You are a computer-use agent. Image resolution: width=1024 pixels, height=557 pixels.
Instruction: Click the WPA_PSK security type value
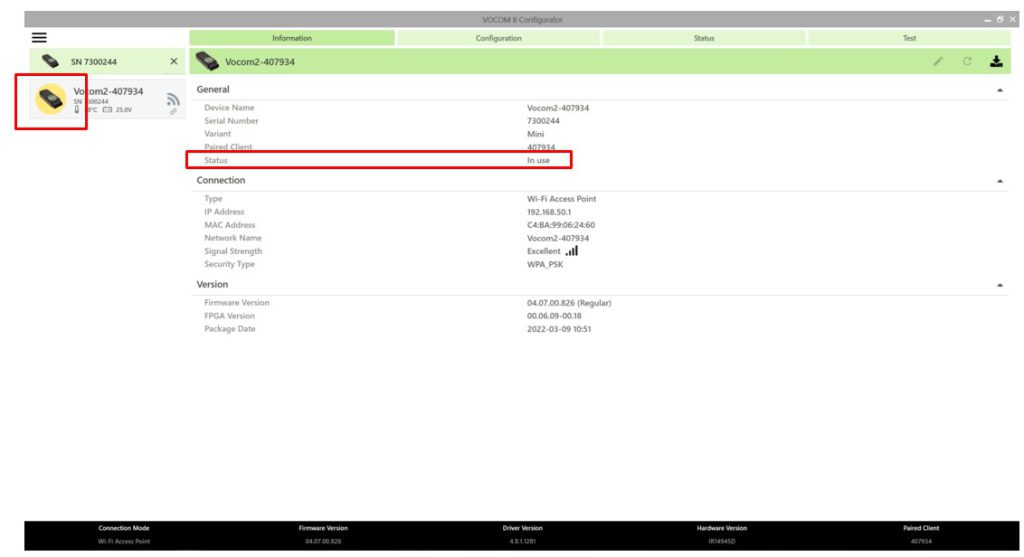point(545,264)
